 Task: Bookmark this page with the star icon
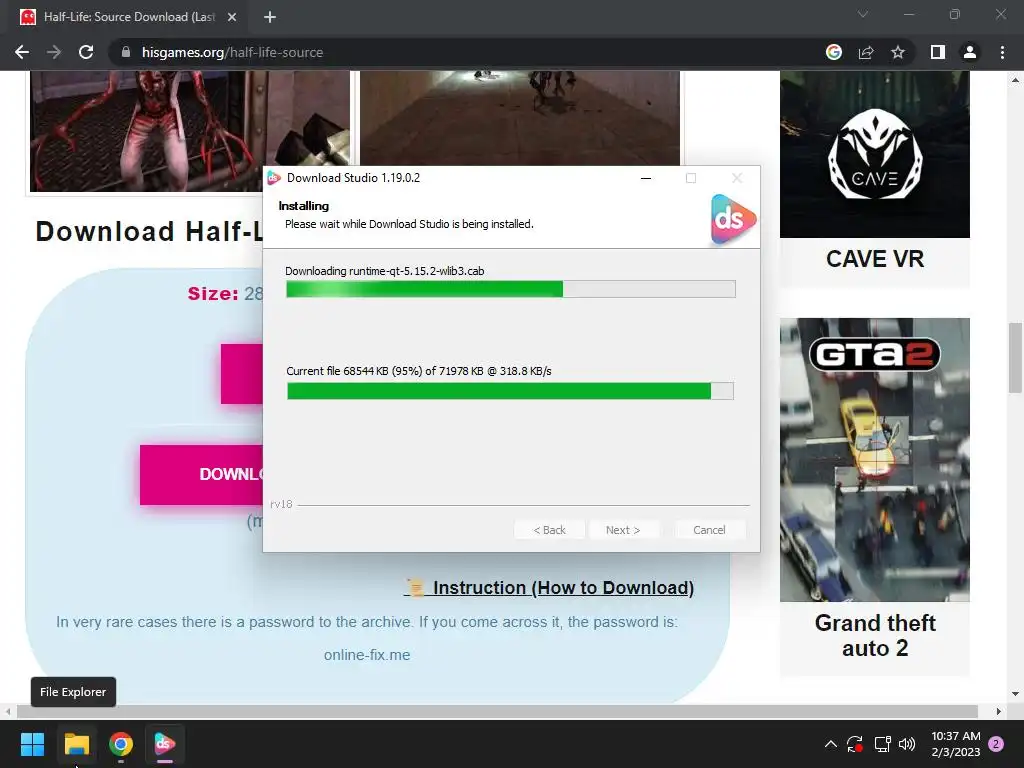898,52
